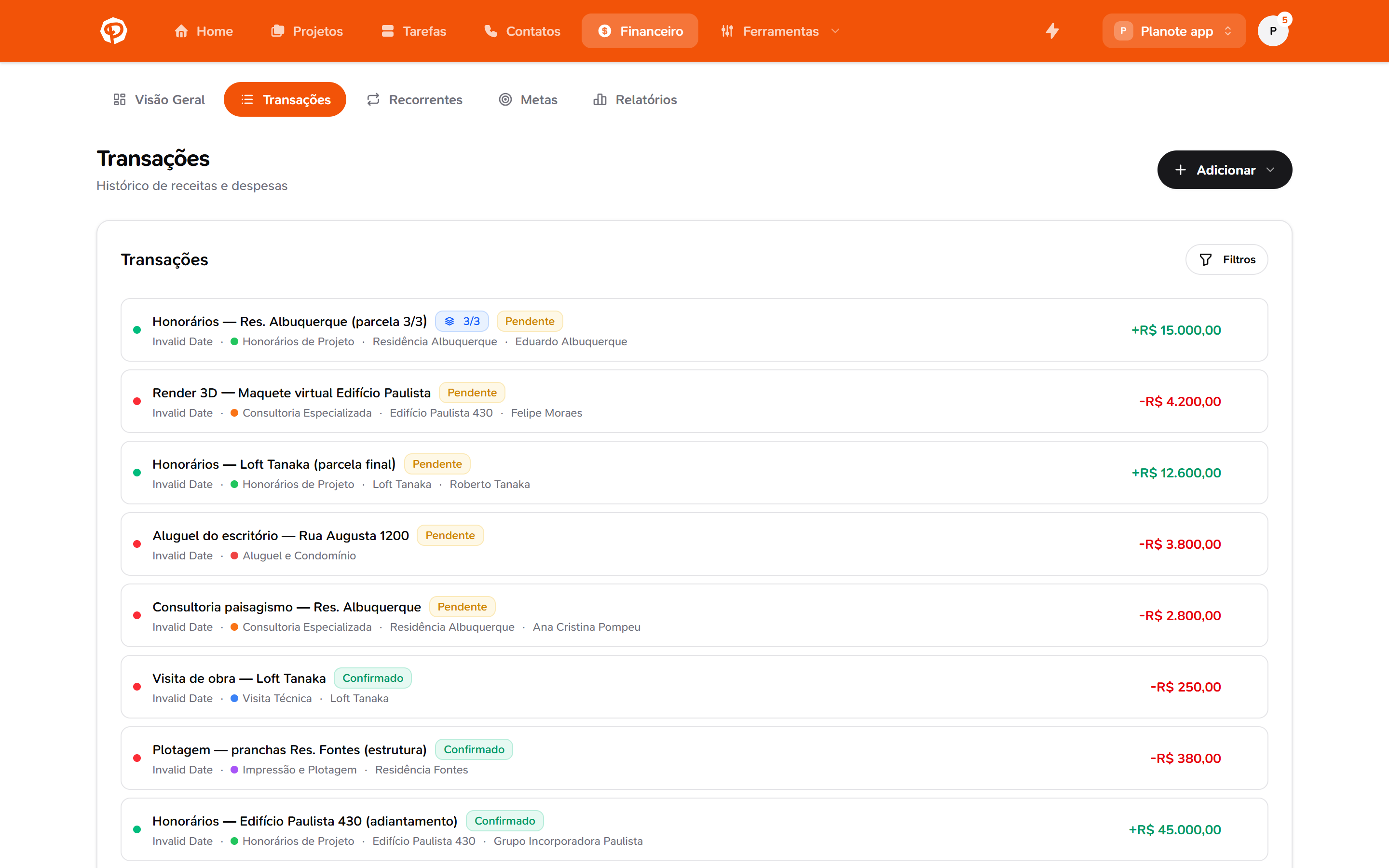The image size is (1389, 868).
Task: Click Residência Fontes project label
Action: click(x=422, y=770)
